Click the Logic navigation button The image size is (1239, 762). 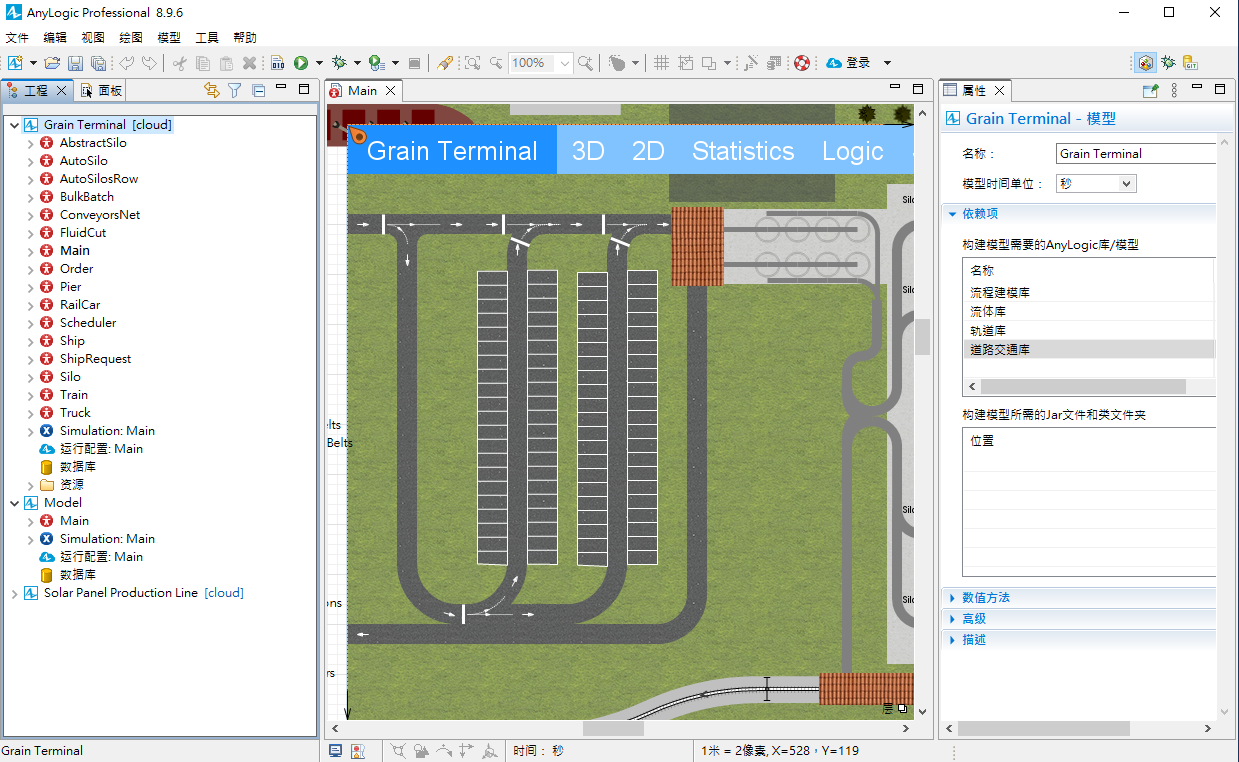pos(853,151)
